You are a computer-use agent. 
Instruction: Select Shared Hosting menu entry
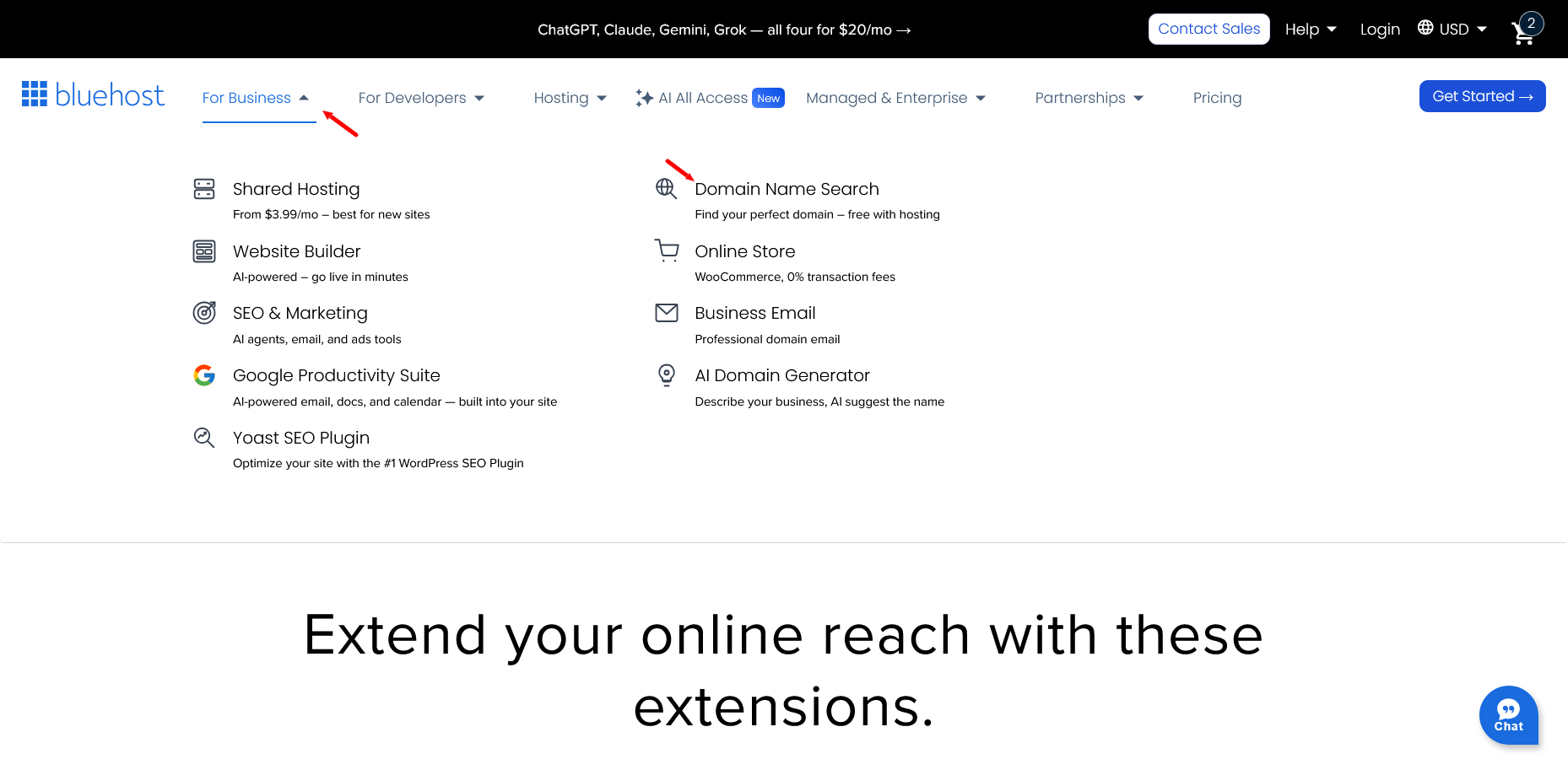click(x=296, y=189)
